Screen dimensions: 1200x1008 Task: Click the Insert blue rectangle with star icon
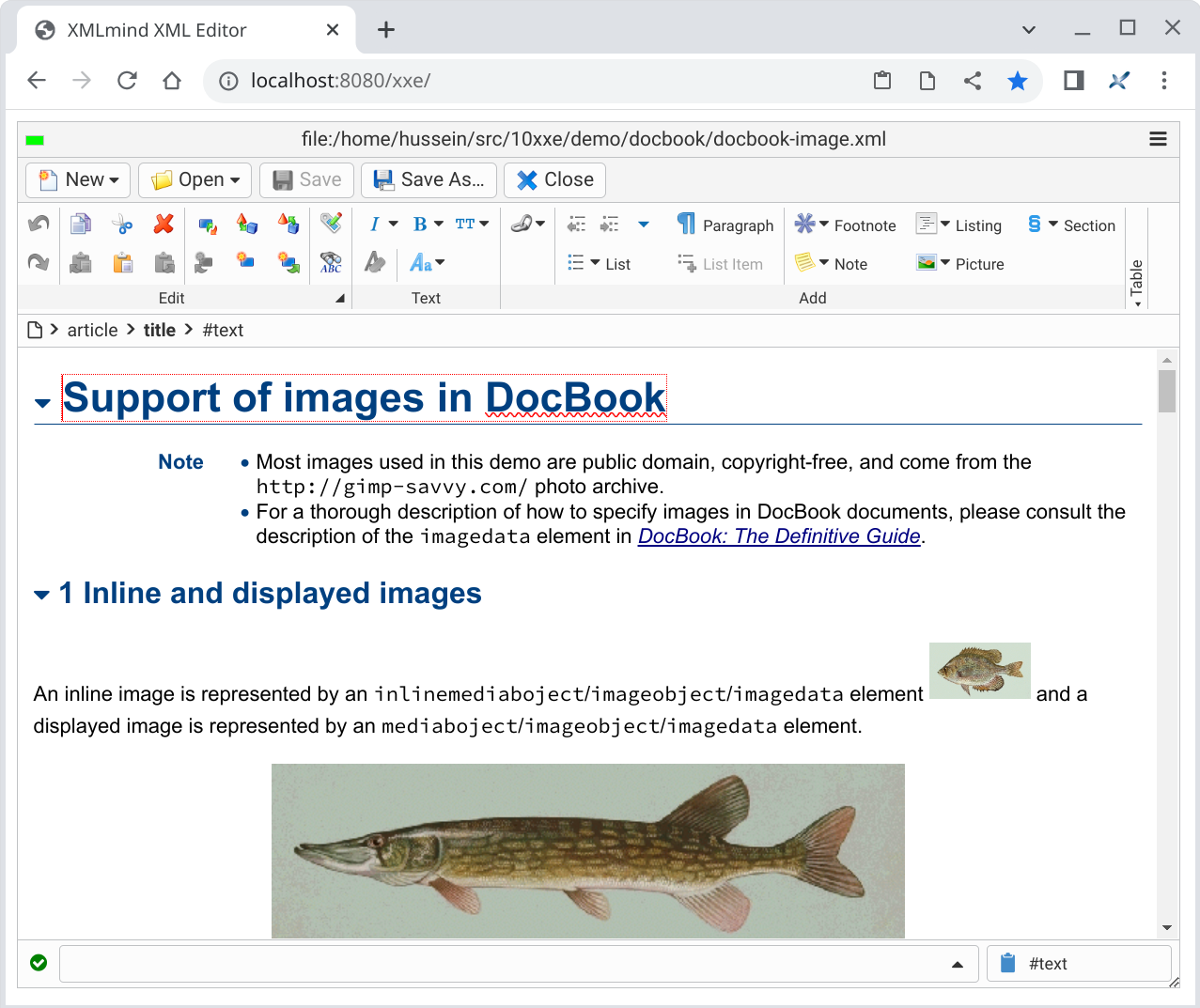pyautogui.click(x=245, y=260)
